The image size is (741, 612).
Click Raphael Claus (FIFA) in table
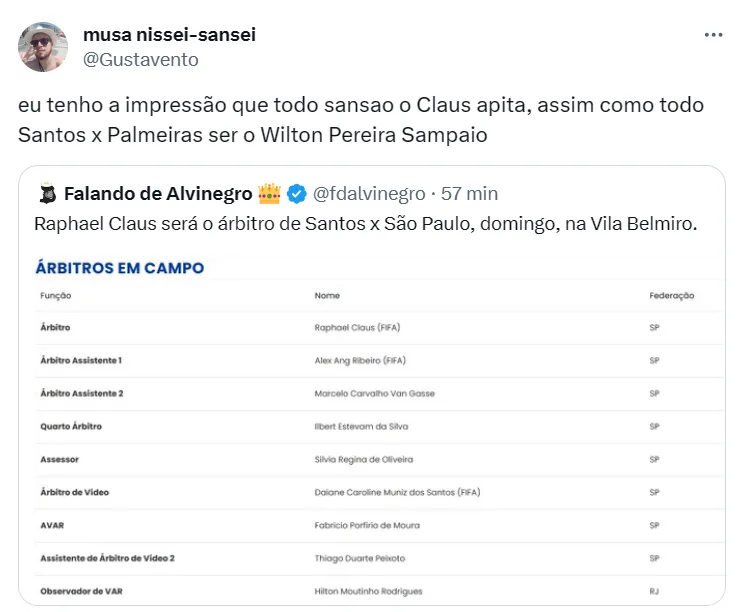coord(358,327)
